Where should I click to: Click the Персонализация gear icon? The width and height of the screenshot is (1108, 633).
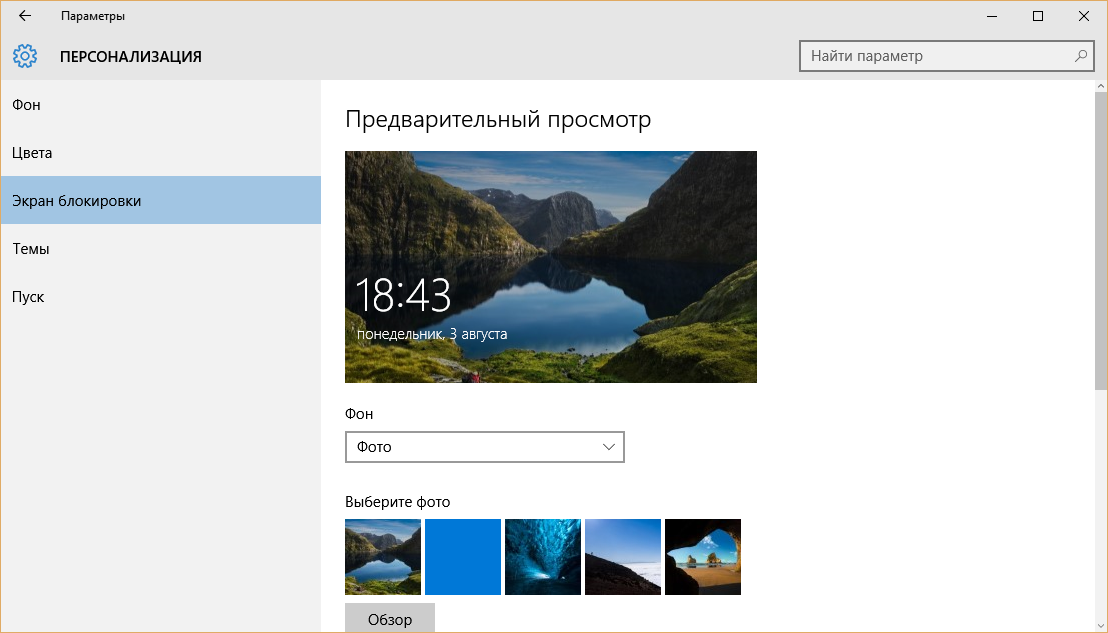(25, 56)
